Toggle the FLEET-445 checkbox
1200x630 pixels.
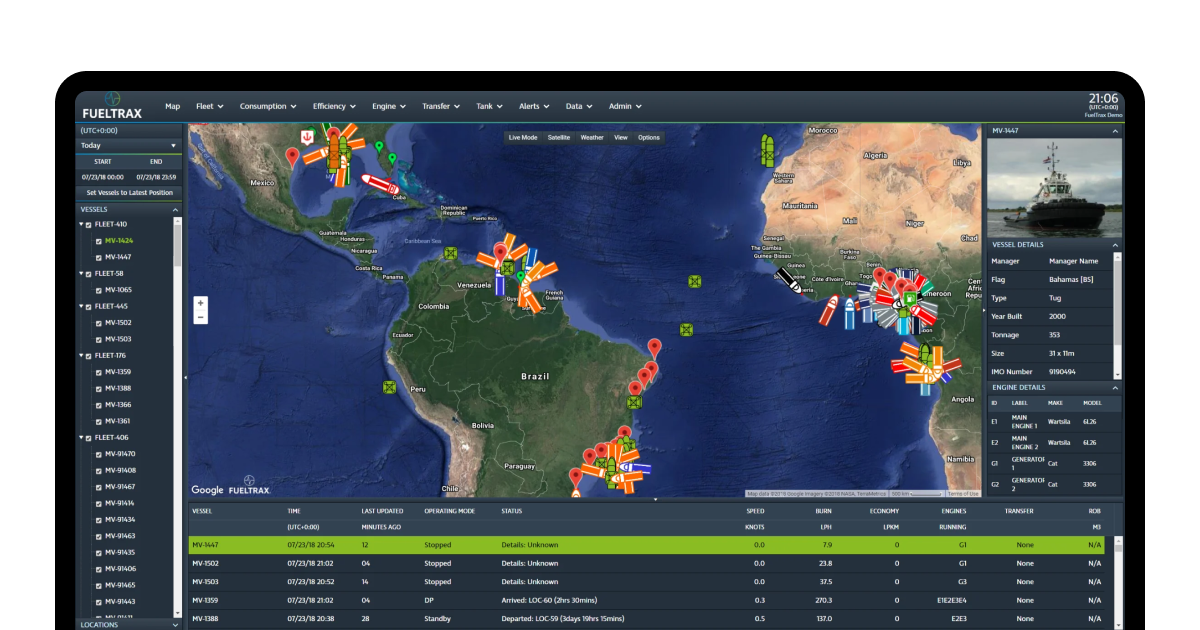[88, 307]
